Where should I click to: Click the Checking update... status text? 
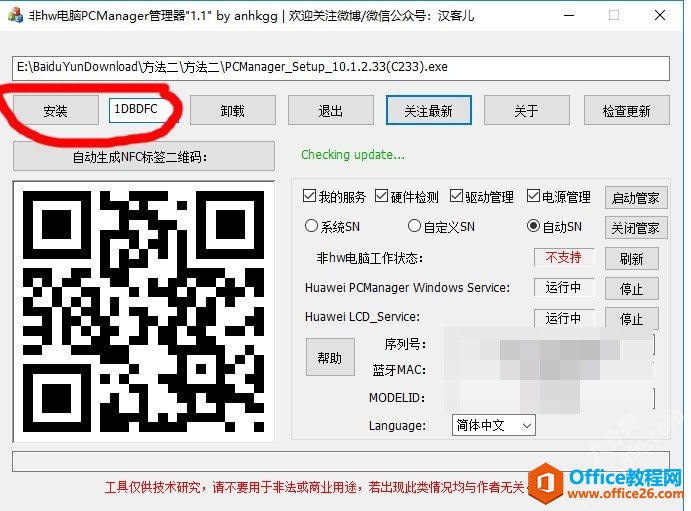pyautogui.click(x=353, y=155)
